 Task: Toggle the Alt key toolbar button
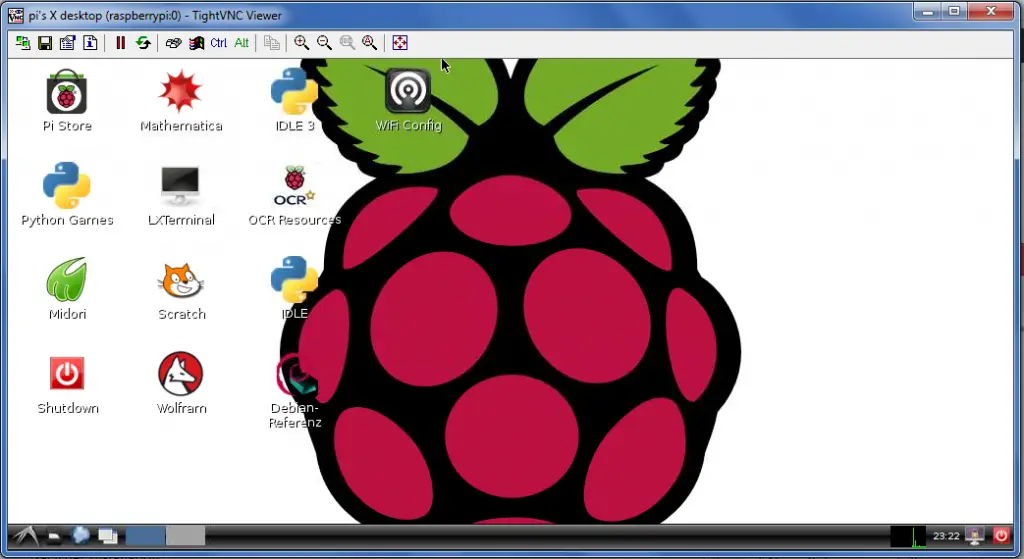(242, 43)
